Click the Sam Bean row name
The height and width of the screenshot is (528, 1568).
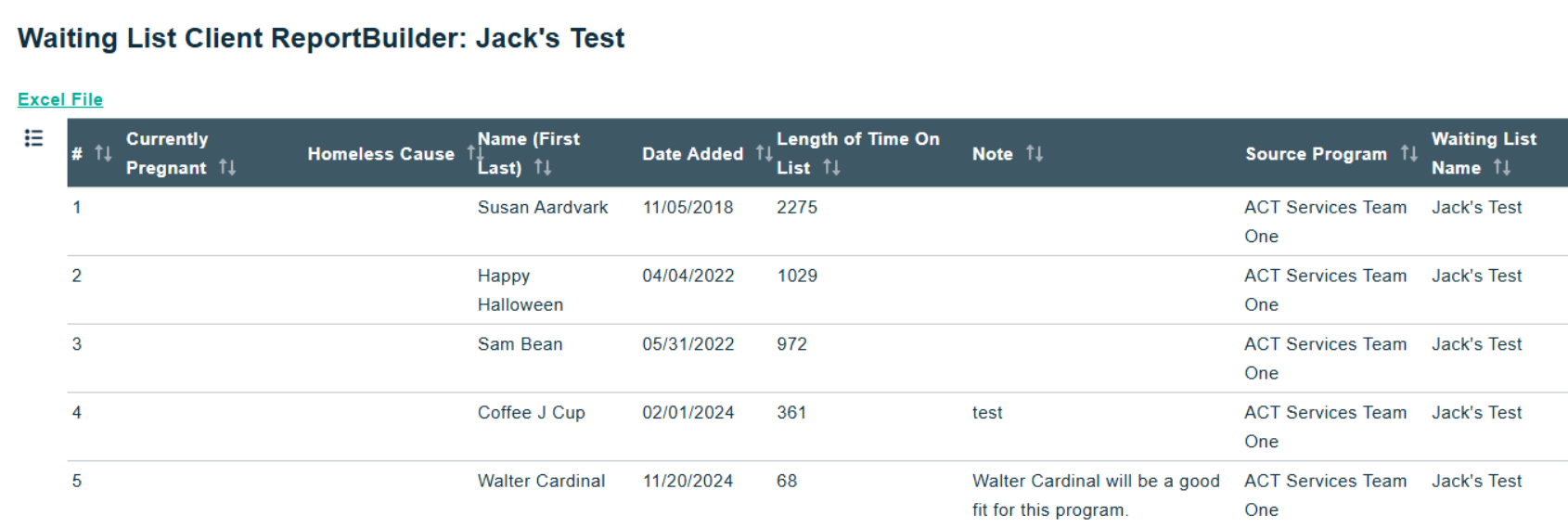520,344
